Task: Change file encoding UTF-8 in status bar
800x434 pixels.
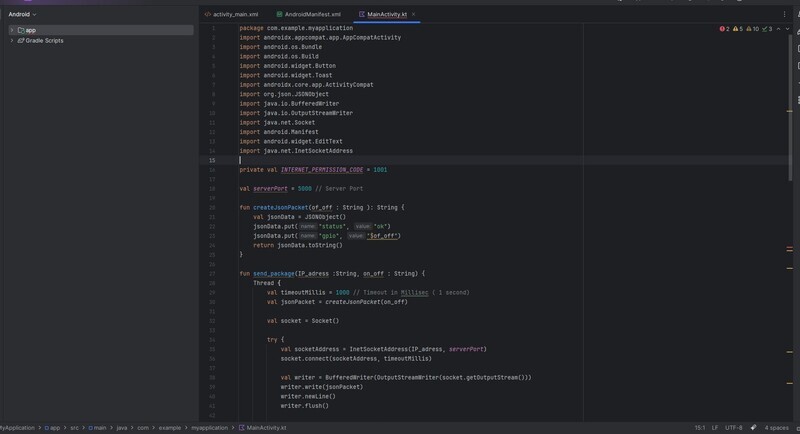Action: [x=734, y=428]
